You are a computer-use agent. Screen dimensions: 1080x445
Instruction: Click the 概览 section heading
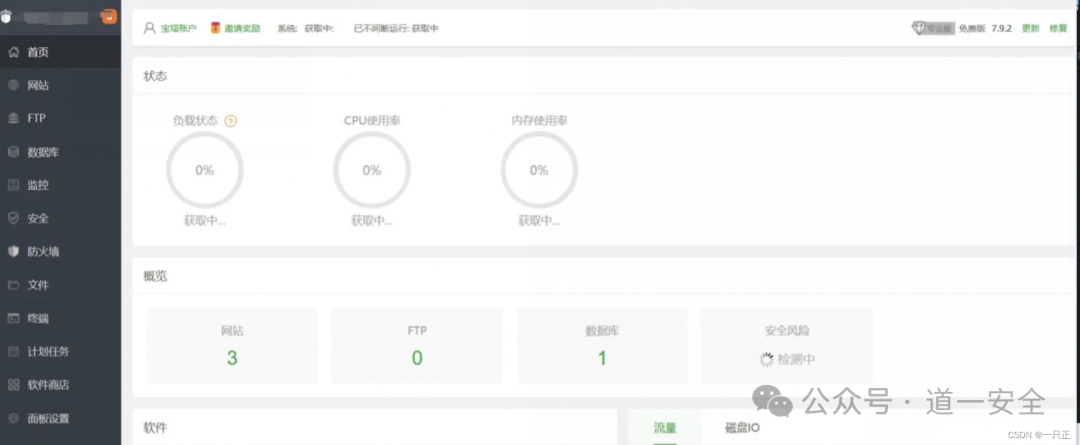pyautogui.click(x=155, y=276)
